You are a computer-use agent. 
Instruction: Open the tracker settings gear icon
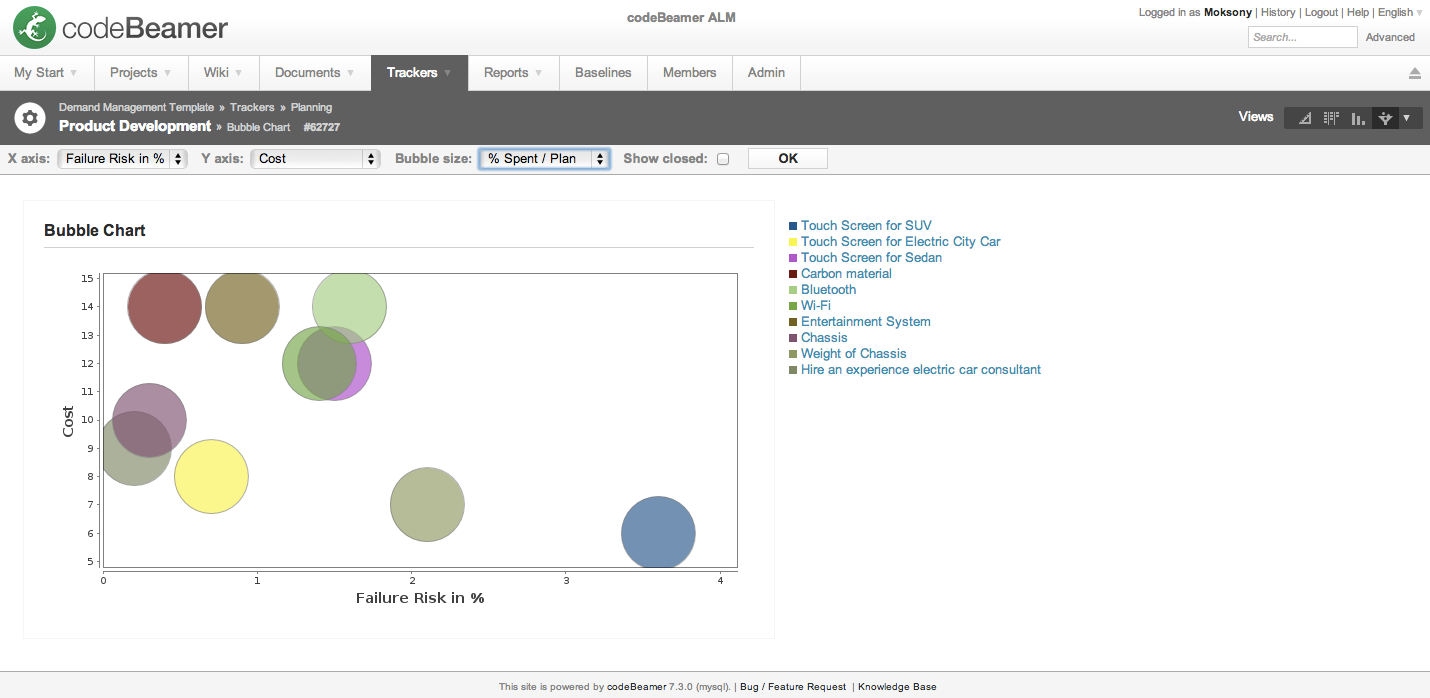click(x=30, y=118)
